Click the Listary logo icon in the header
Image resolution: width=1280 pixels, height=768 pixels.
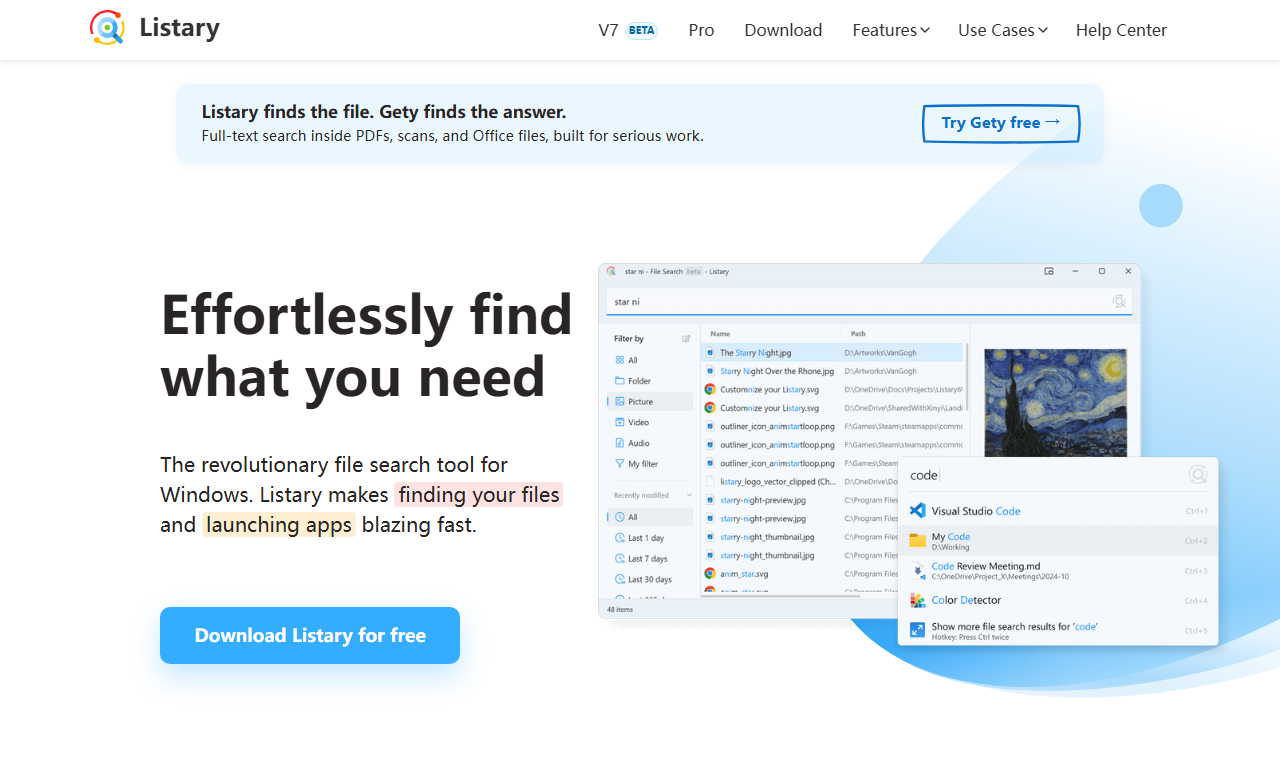(x=107, y=28)
